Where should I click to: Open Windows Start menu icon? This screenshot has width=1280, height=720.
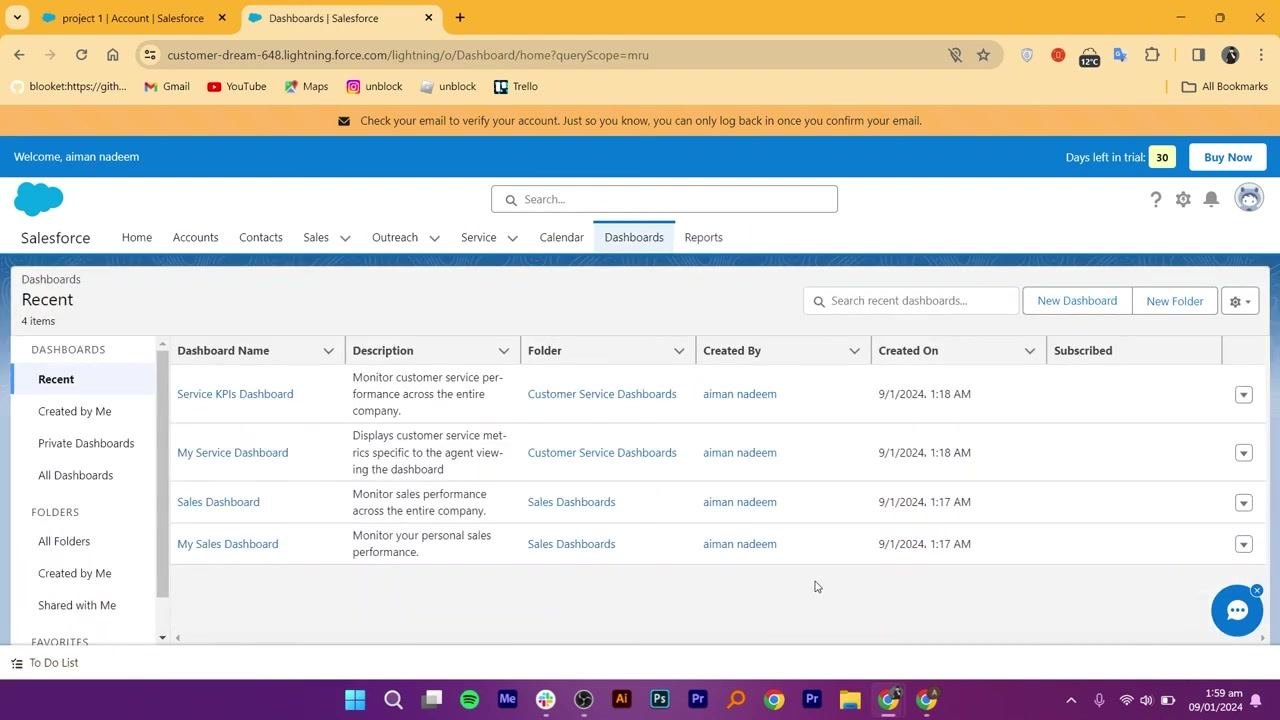coord(355,699)
